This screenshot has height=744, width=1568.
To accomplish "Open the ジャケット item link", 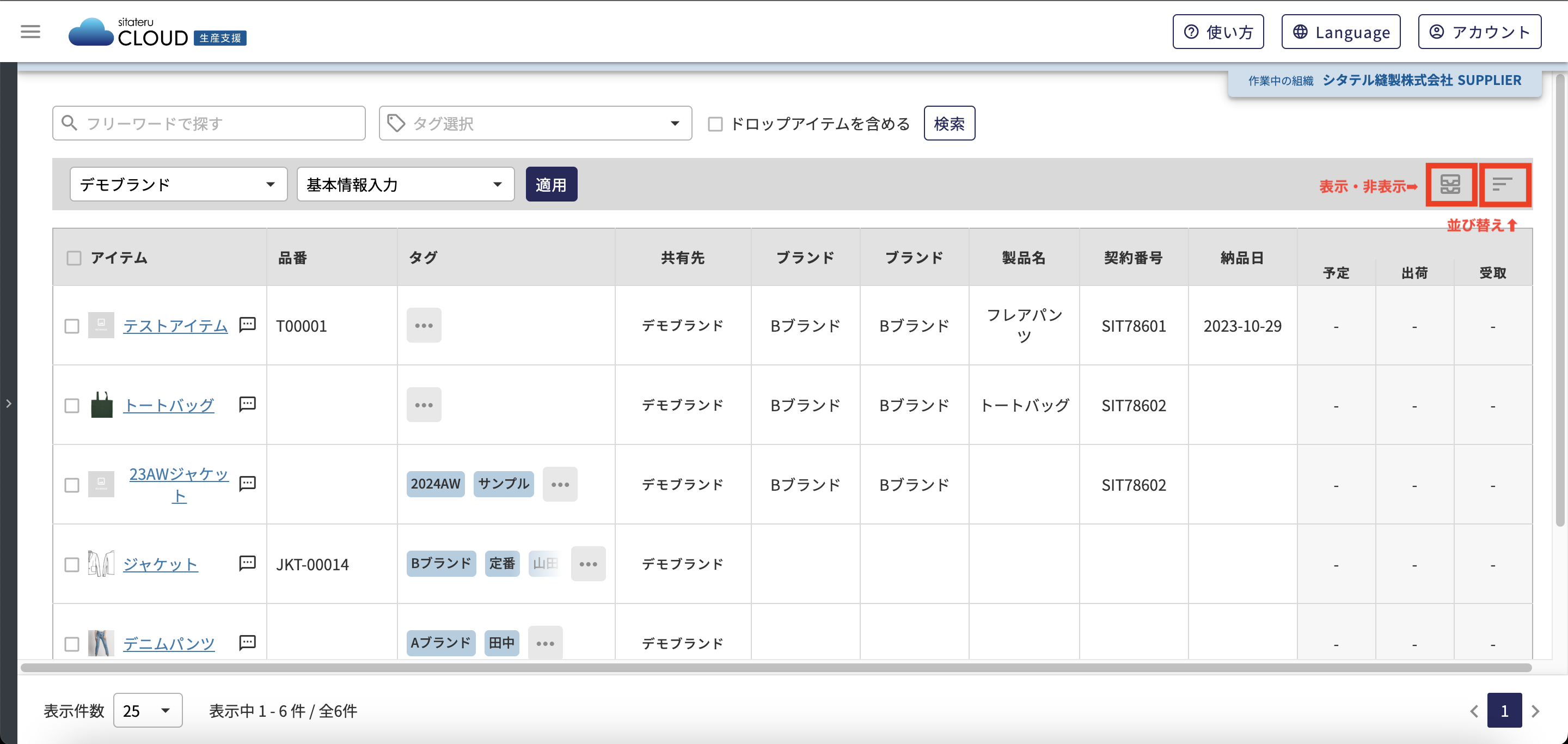I will [x=161, y=564].
